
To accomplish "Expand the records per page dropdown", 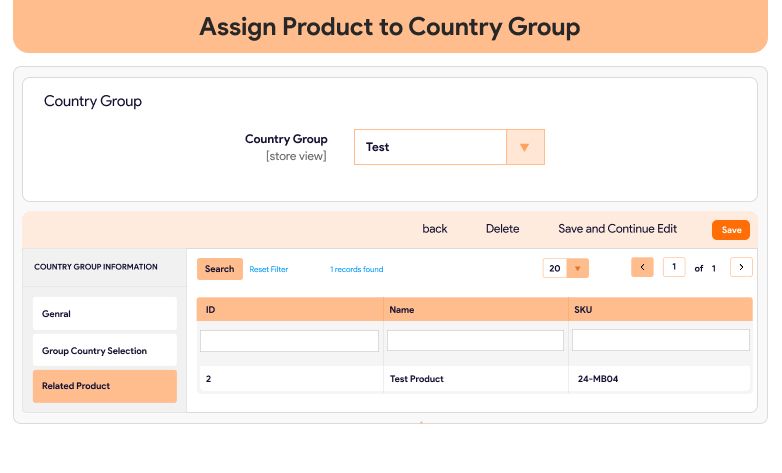I will 578,268.
